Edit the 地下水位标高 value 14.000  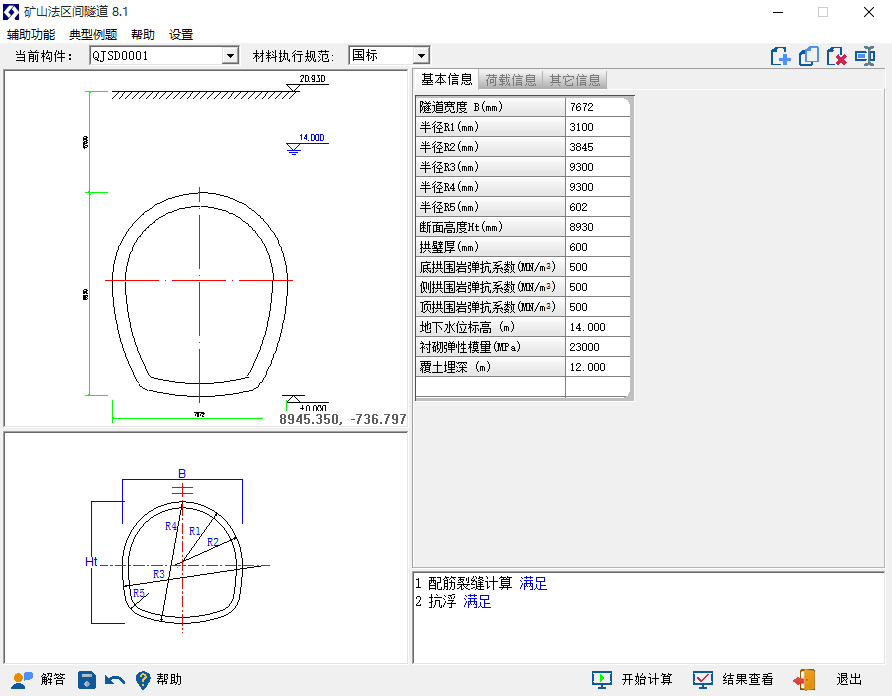point(598,327)
